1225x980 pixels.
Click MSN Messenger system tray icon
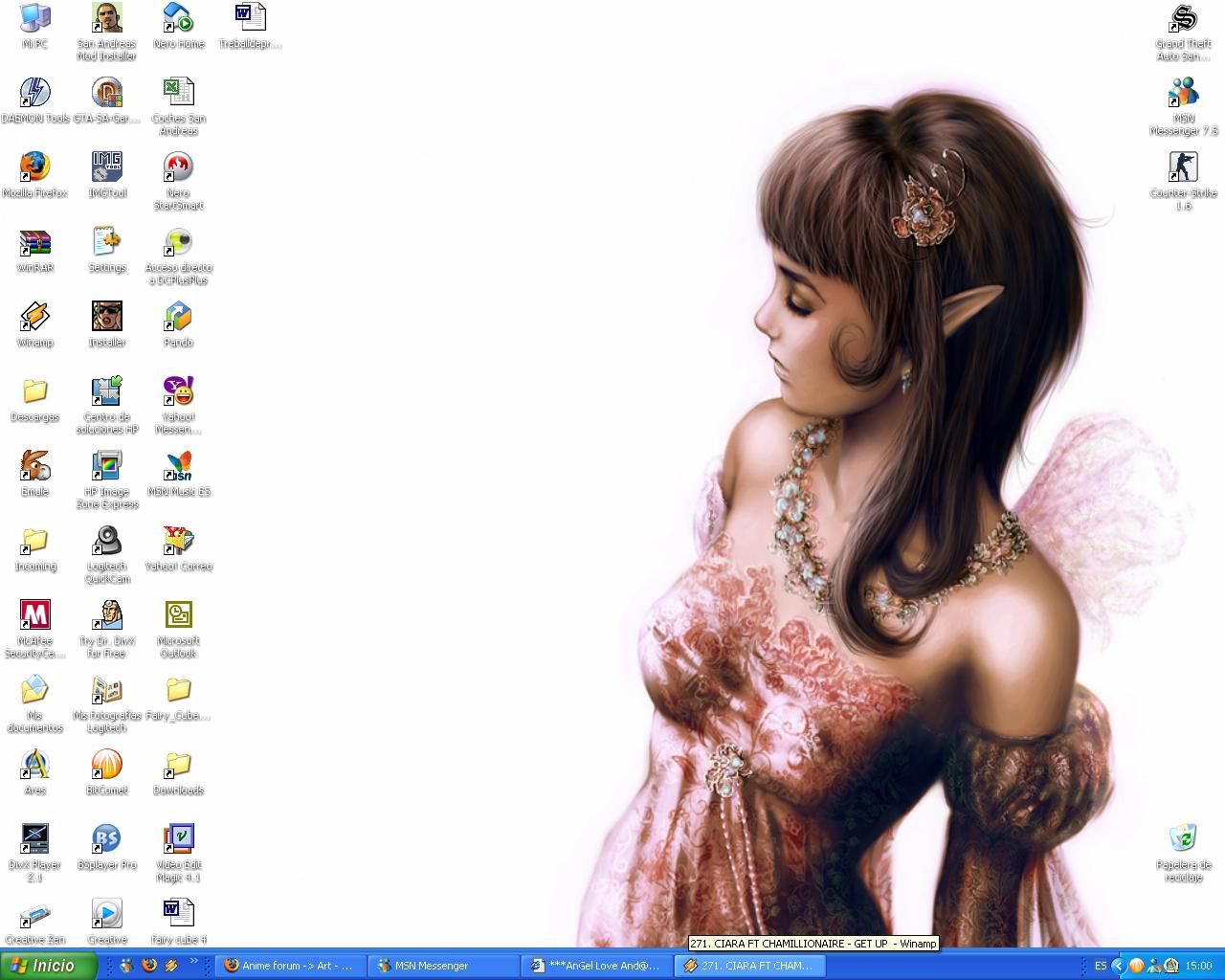(x=1154, y=966)
